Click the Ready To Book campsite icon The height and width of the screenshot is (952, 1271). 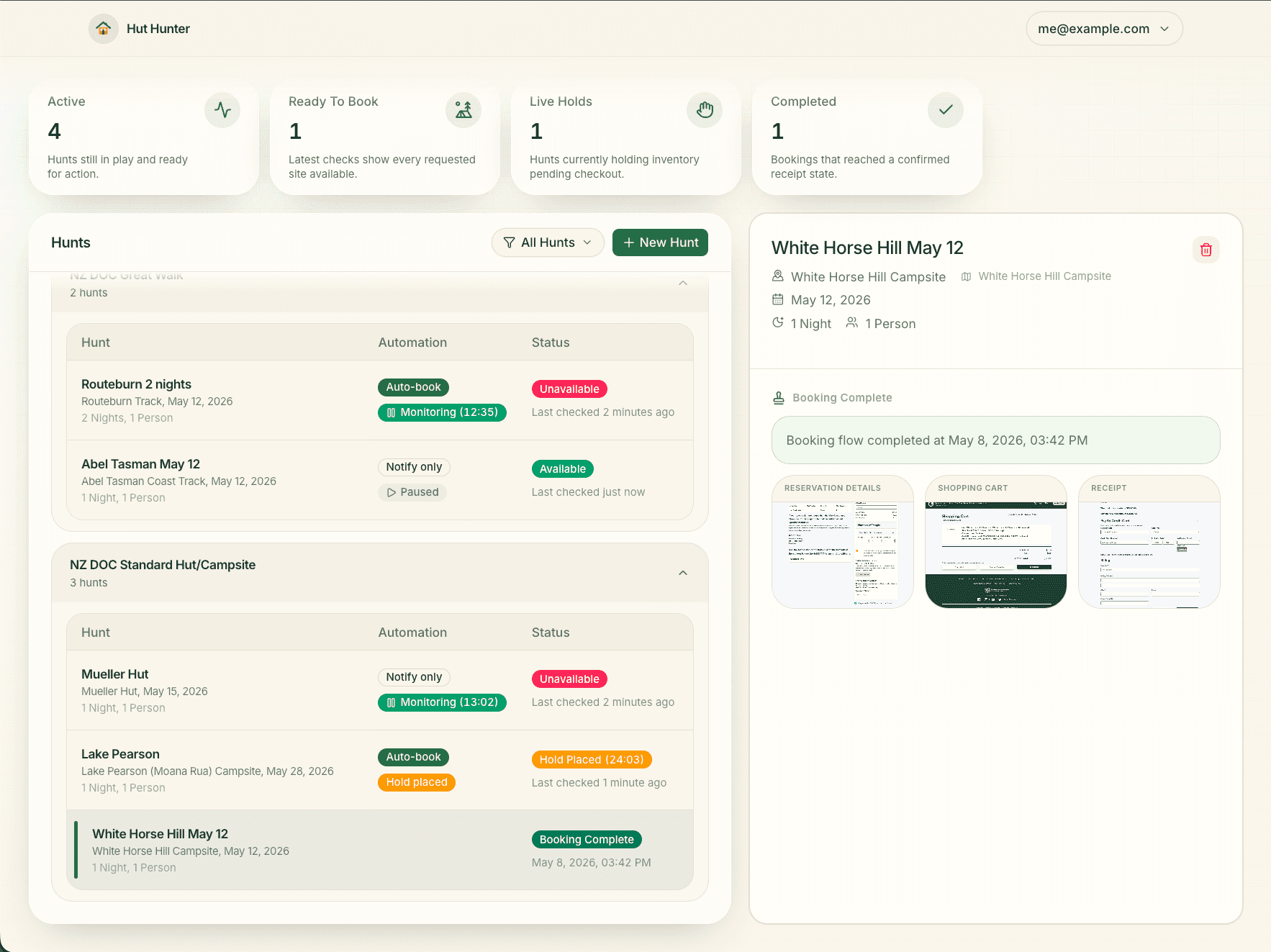pyautogui.click(x=463, y=110)
